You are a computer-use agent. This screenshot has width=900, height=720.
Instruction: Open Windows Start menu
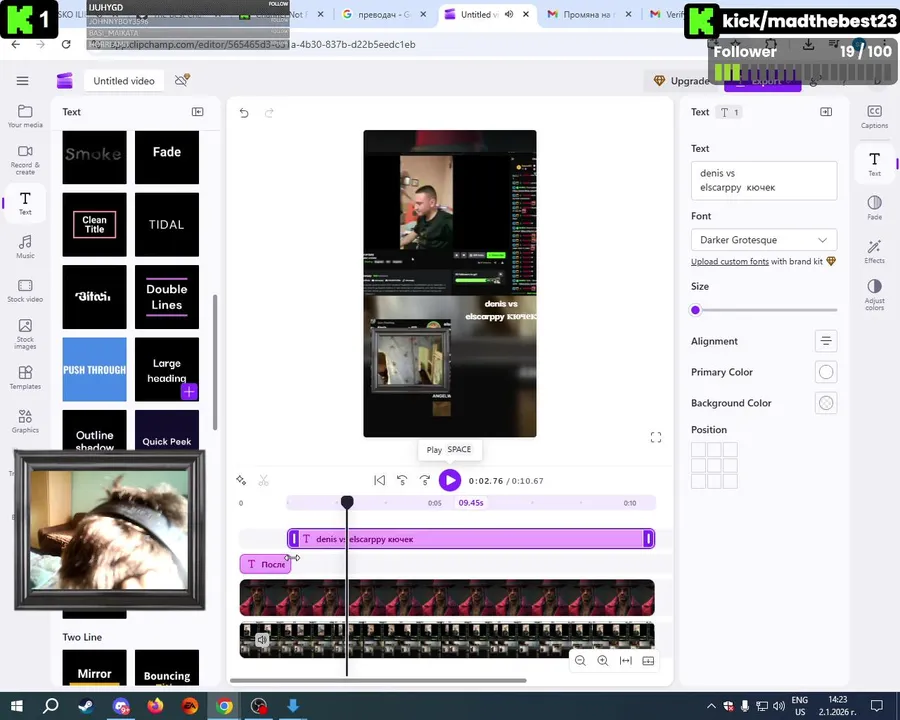(x=17, y=706)
